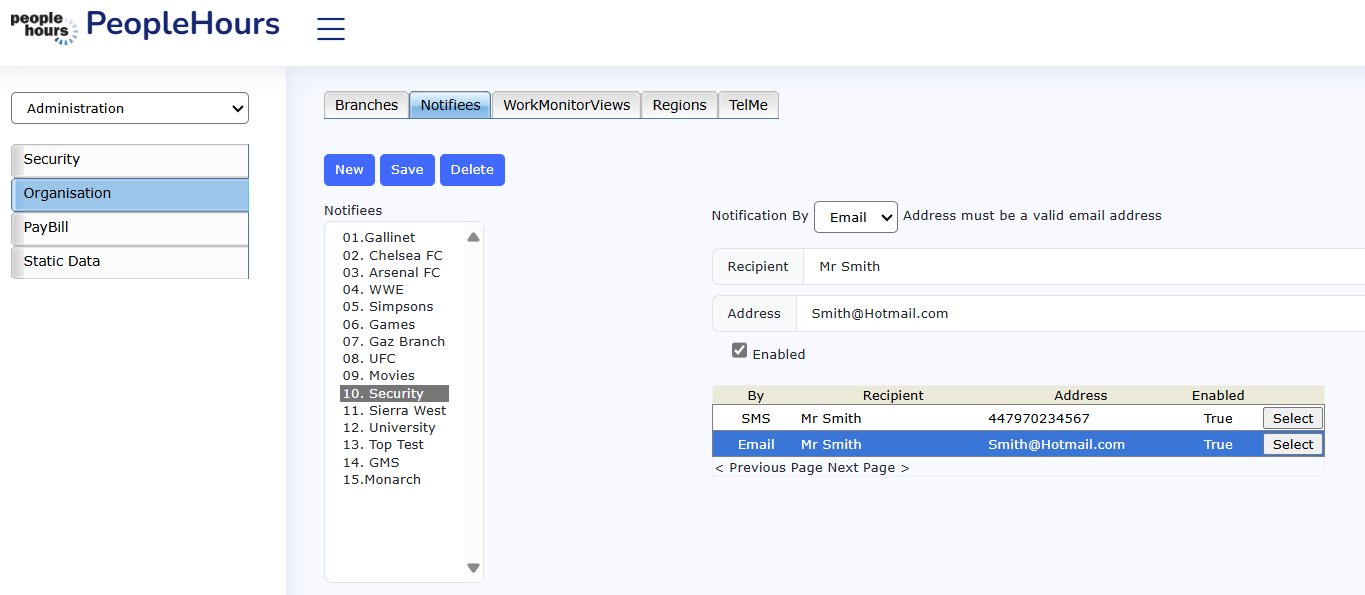Go to Next Page link

pyautogui.click(x=868, y=468)
